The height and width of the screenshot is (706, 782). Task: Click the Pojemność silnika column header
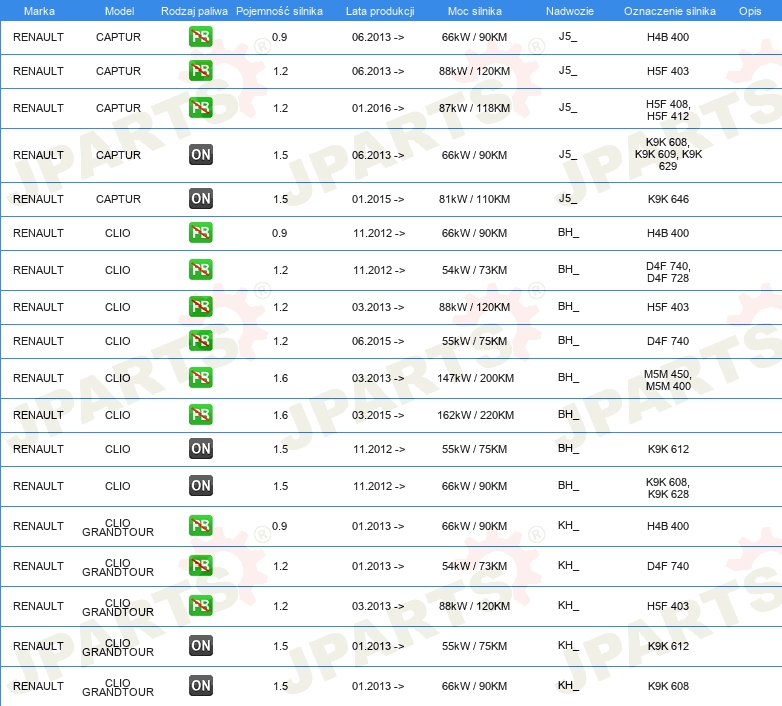(279, 10)
